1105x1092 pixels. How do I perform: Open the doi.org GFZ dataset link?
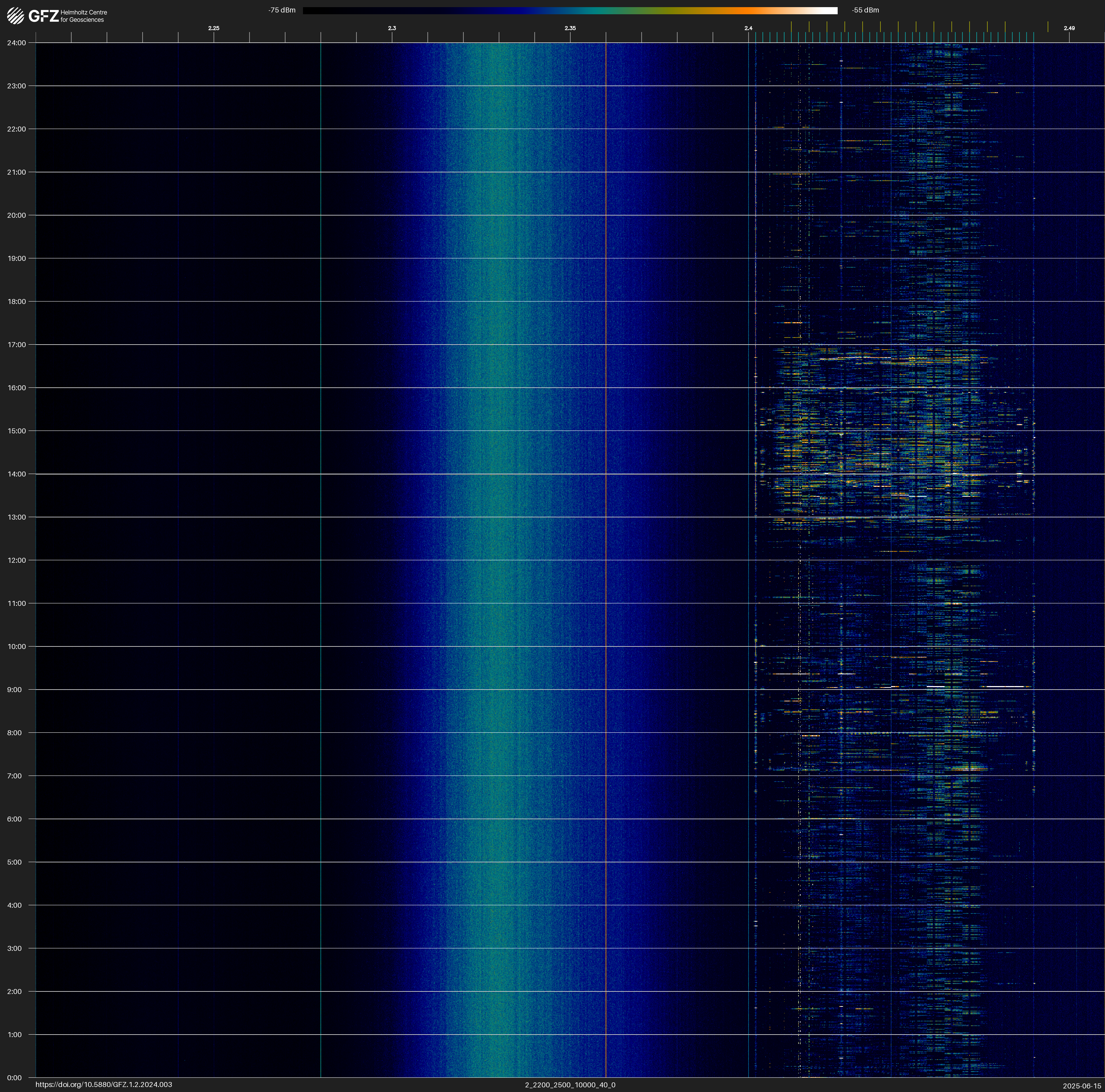[x=103, y=1085]
